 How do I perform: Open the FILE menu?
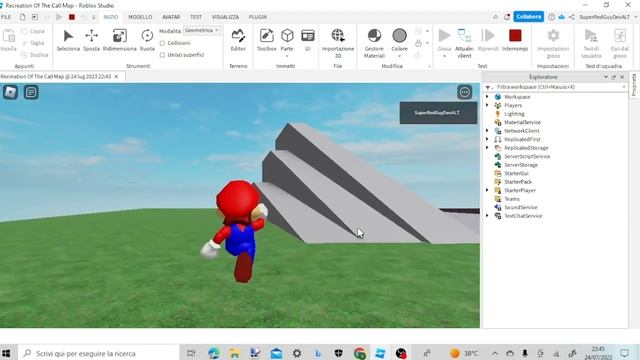(6, 17)
